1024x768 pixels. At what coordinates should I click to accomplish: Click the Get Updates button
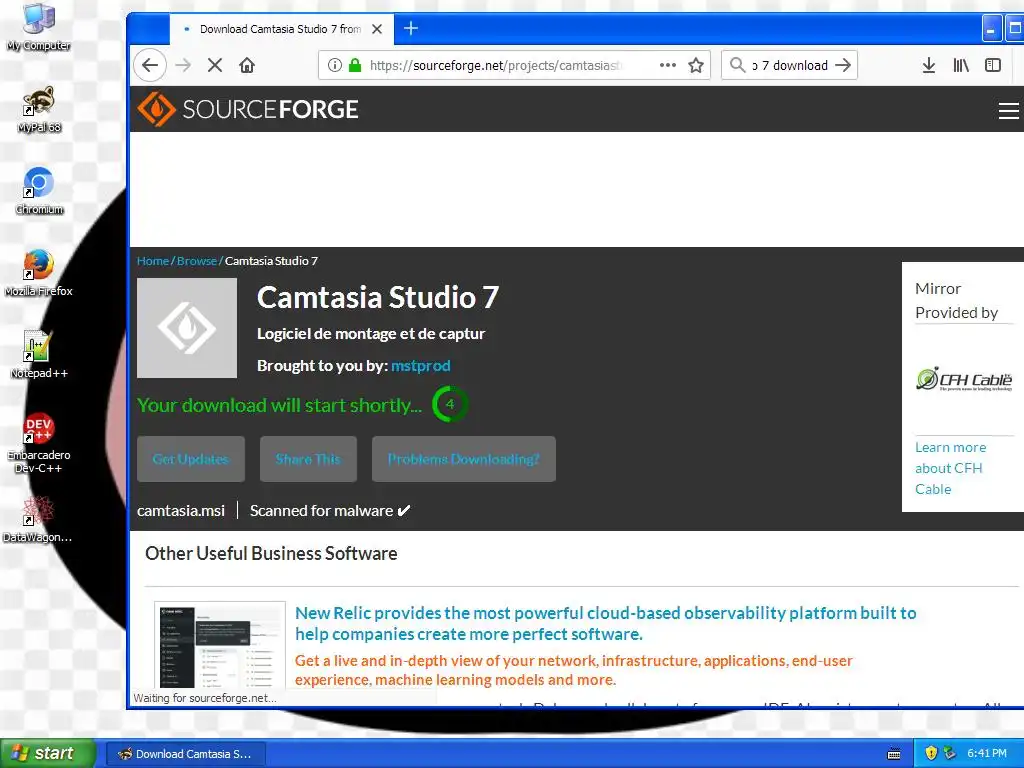191,459
